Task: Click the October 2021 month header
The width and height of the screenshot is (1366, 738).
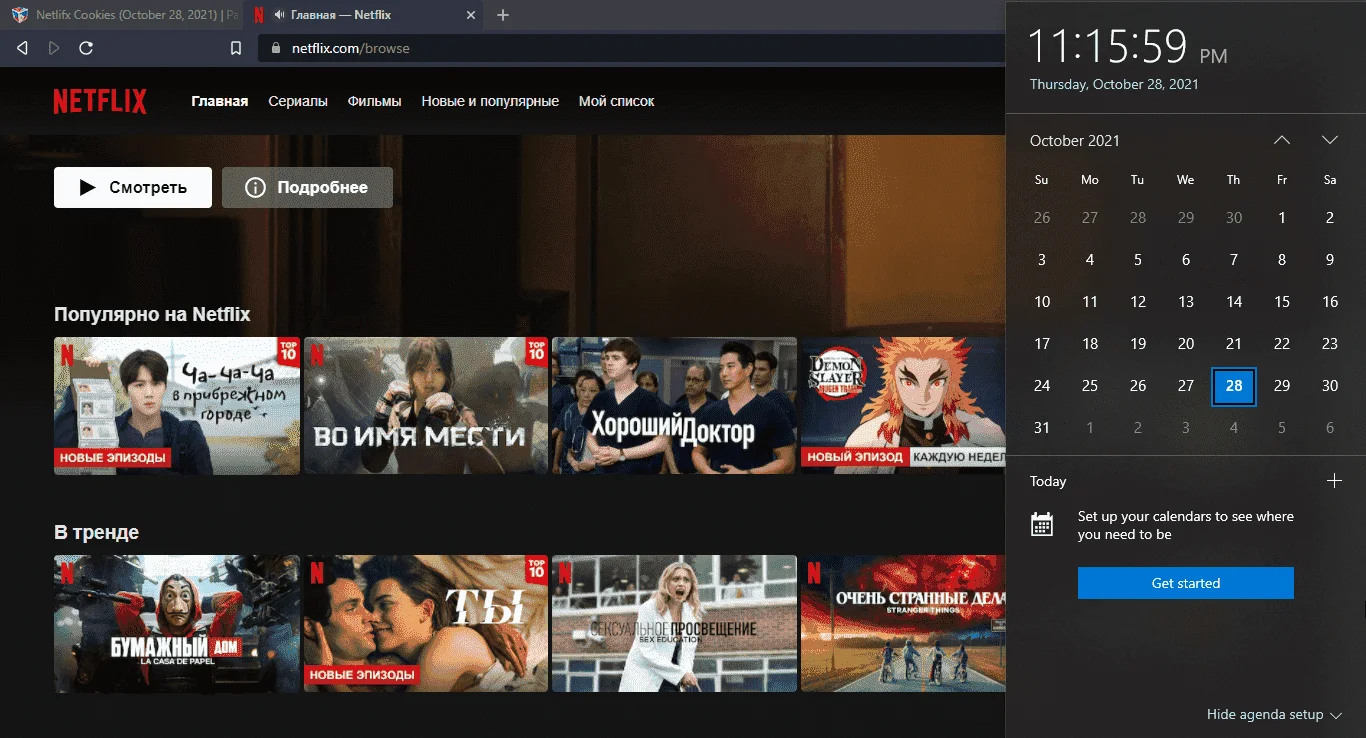Action: 1075,141
